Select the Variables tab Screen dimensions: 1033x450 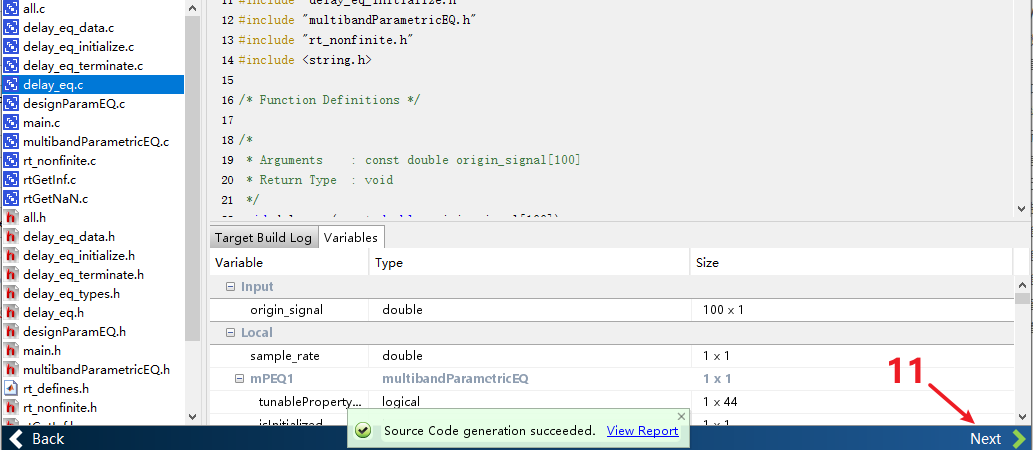[x=351, y=238]
